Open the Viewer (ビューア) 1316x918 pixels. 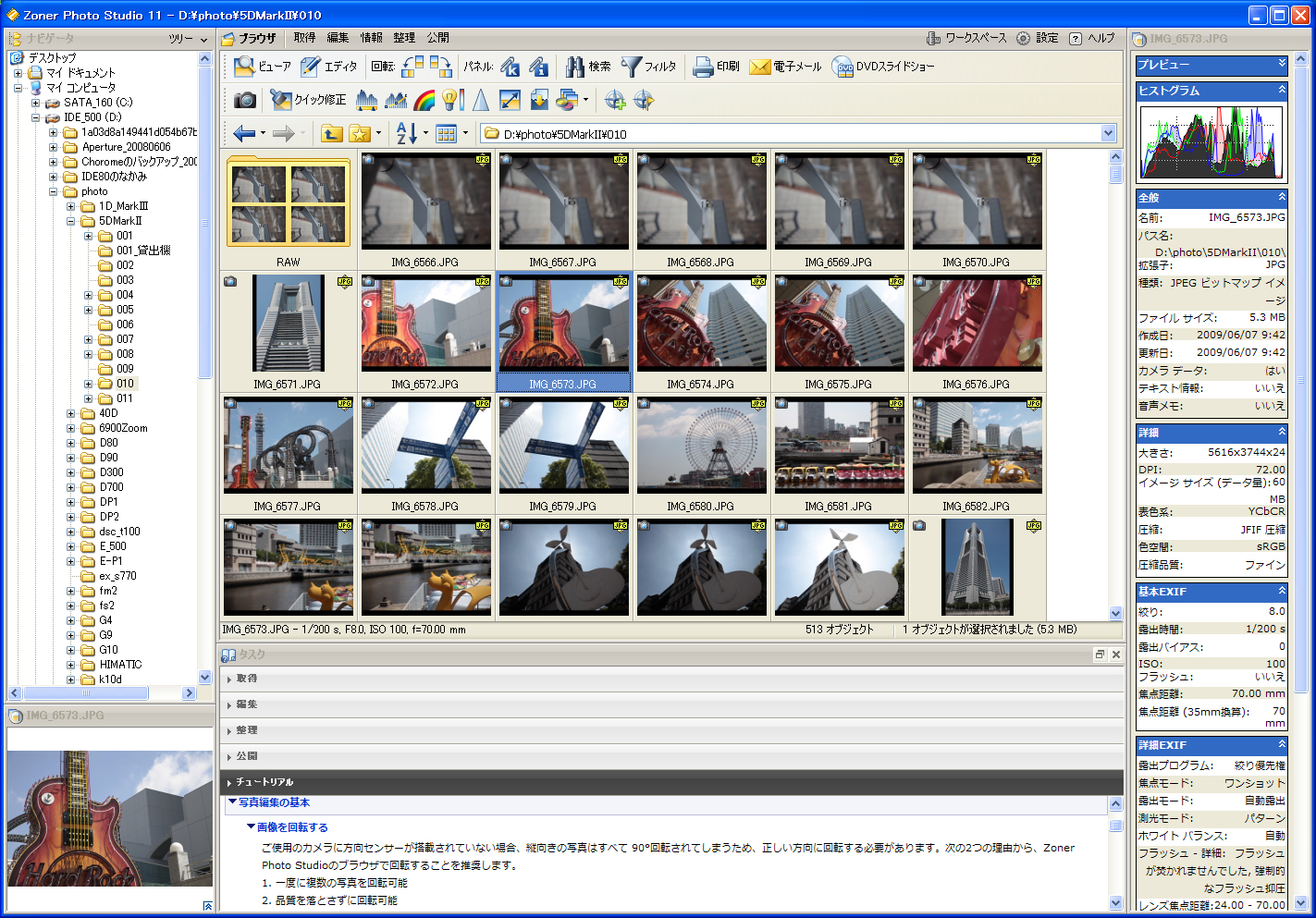pyautogui.click(x=264, y=66)
